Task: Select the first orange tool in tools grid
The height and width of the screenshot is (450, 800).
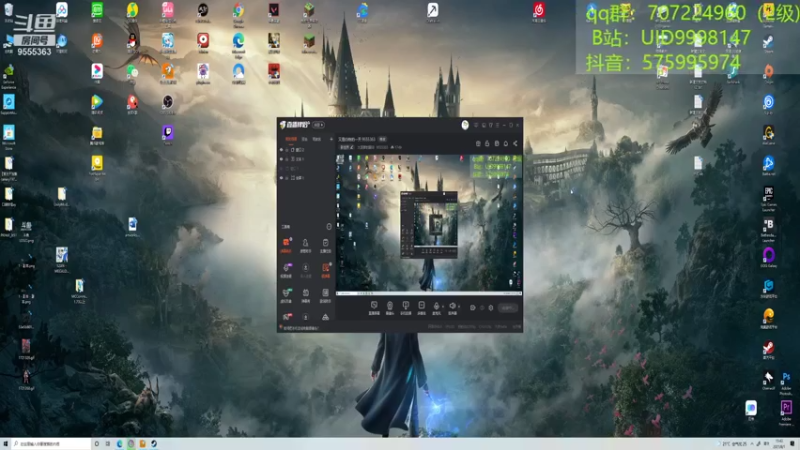Action: point(286,244)
